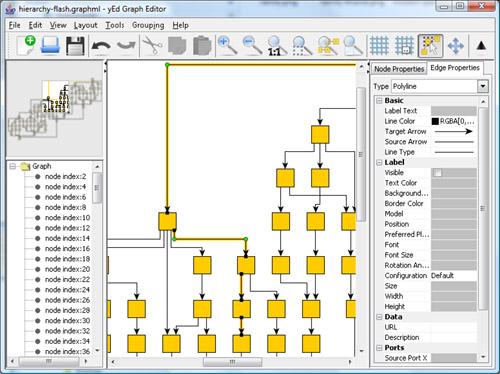Select node index:22 in the tree

tap(67, 280)
